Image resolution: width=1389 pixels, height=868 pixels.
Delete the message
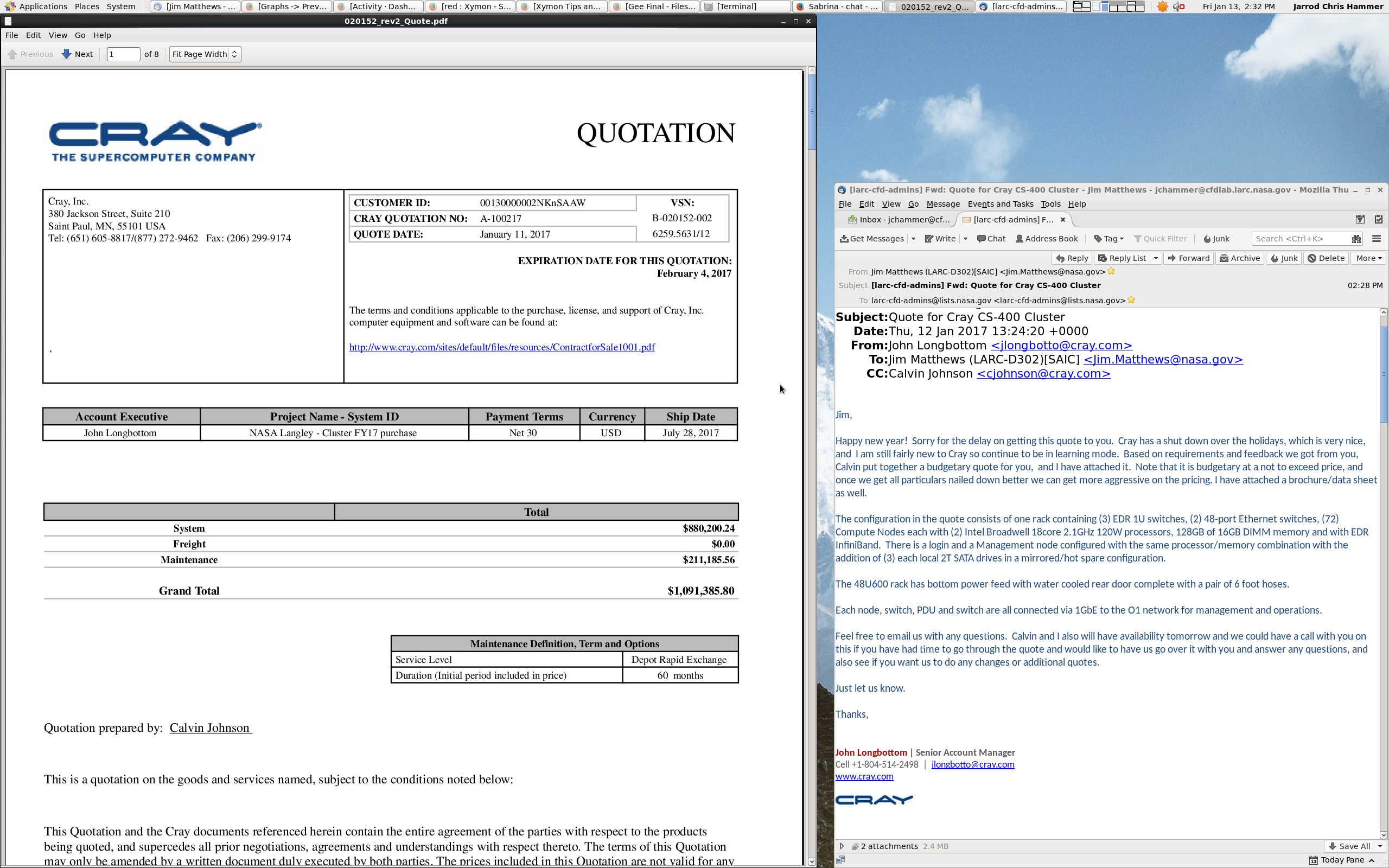coord(1326,258)
